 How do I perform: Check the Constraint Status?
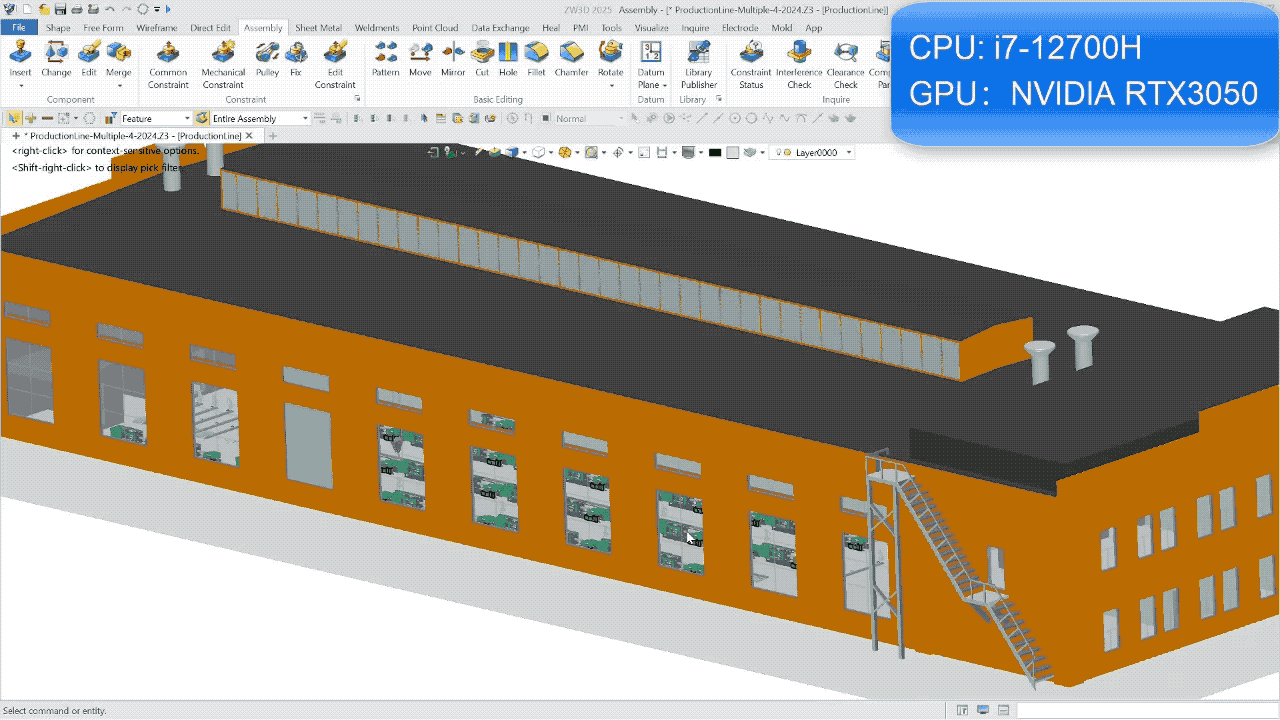coord(751,64)
